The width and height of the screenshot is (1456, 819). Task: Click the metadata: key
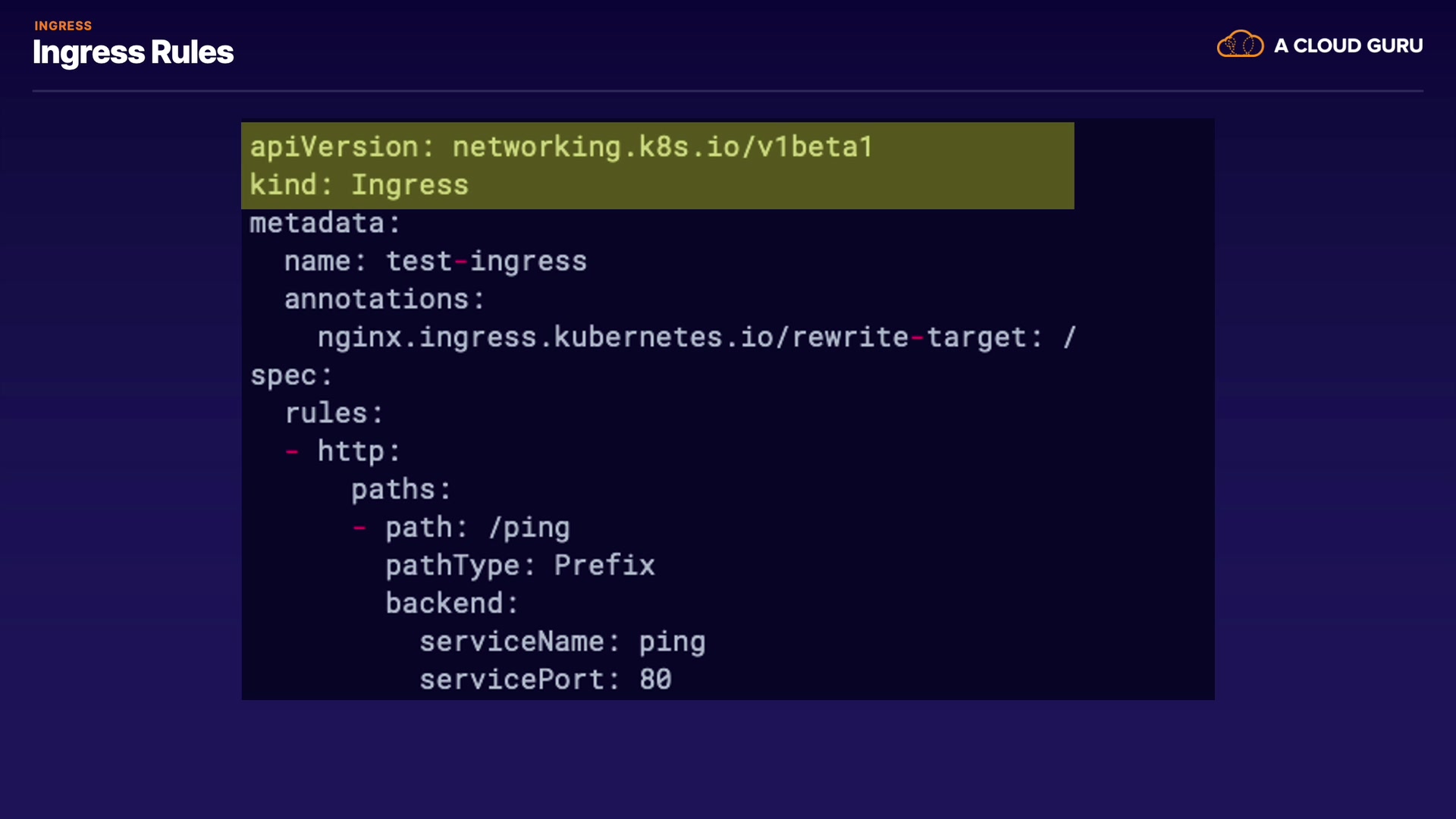point(325,224)
